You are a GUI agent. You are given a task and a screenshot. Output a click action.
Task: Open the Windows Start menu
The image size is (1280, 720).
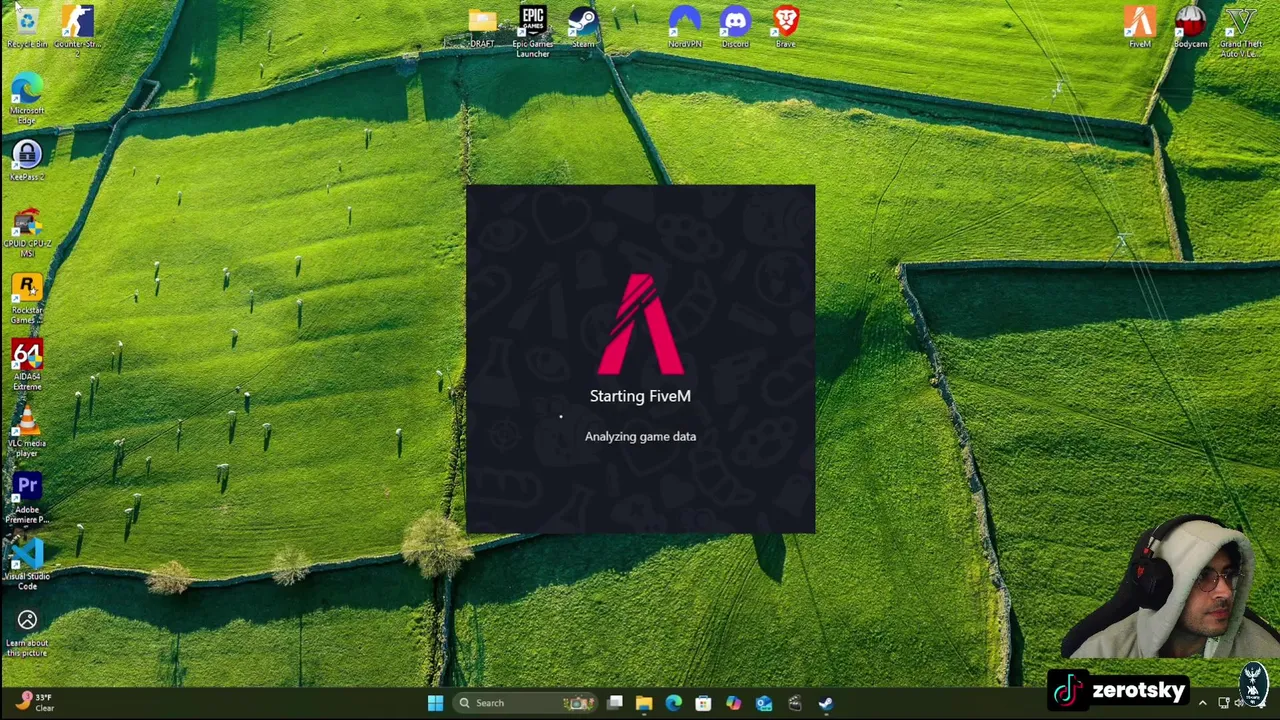tap(435, 703)
